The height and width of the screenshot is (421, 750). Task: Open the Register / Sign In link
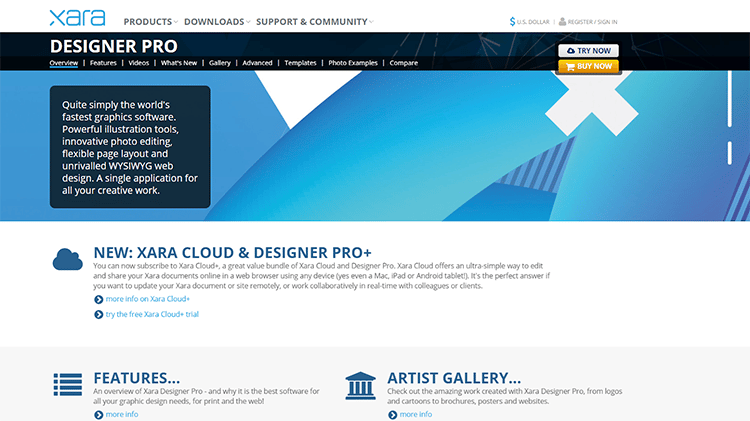pos(593,21)
